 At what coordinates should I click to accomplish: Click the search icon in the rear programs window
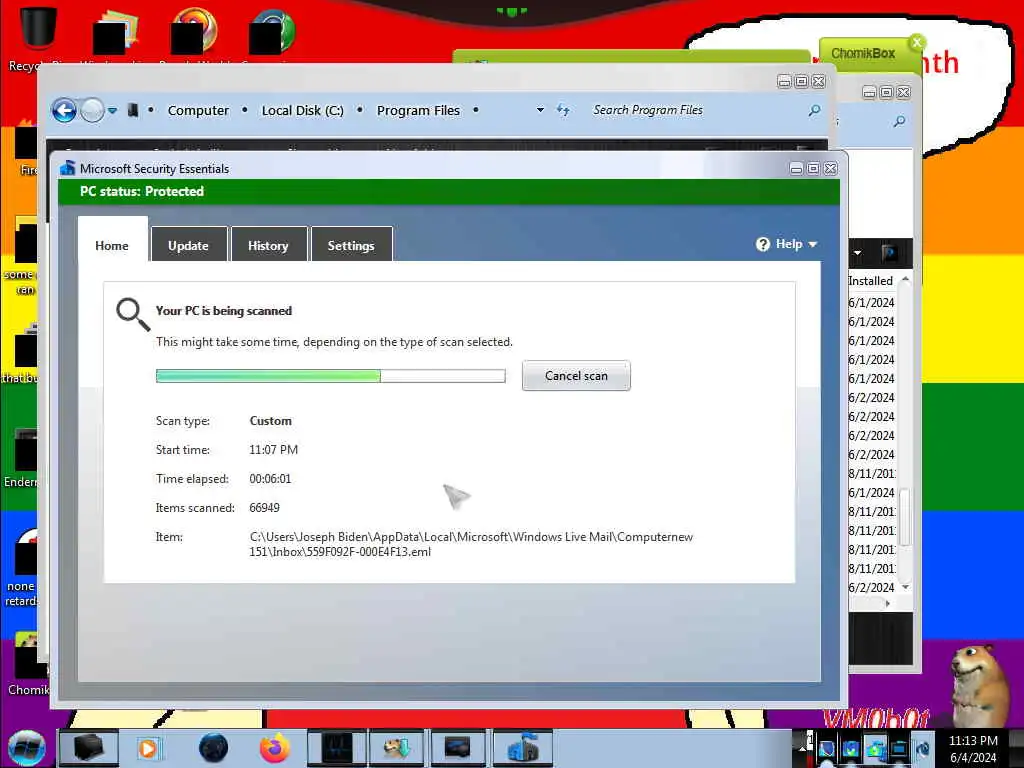point(899,121)
